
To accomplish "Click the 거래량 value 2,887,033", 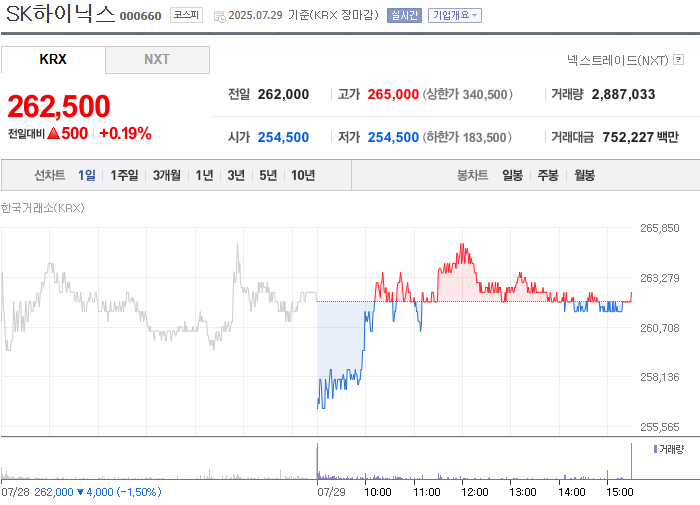I will [623, 94].
